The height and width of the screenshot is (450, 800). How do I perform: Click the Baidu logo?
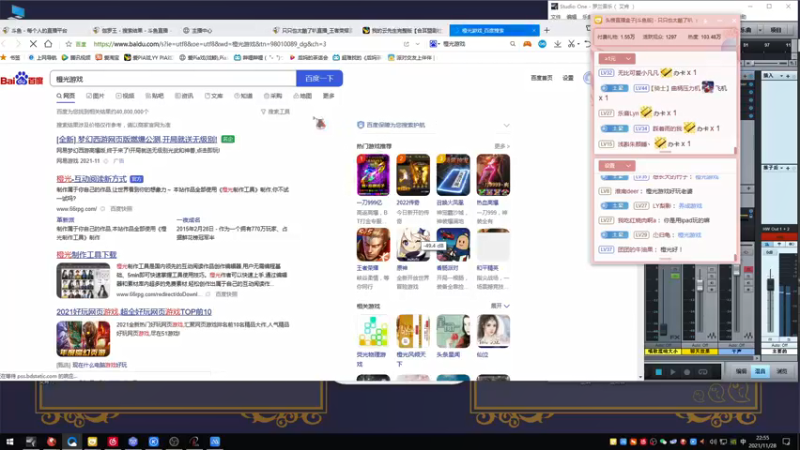[21, 79]
